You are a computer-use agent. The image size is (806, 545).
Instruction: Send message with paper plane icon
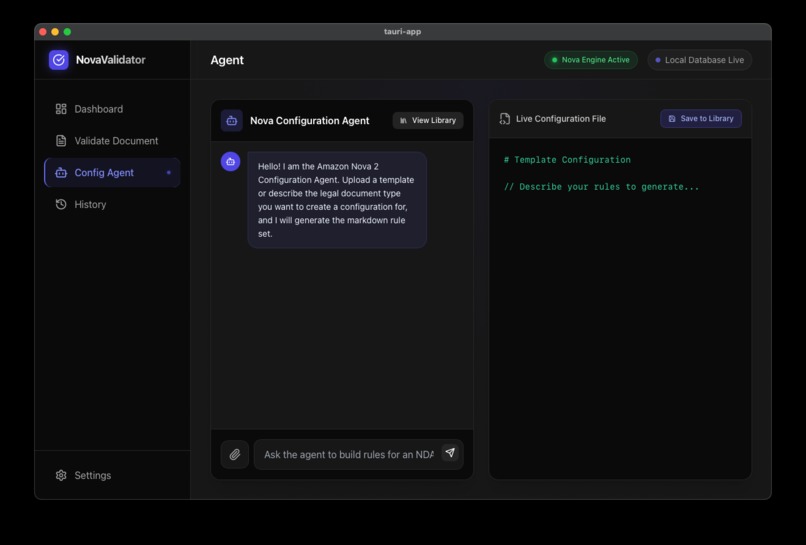point(450,453)
